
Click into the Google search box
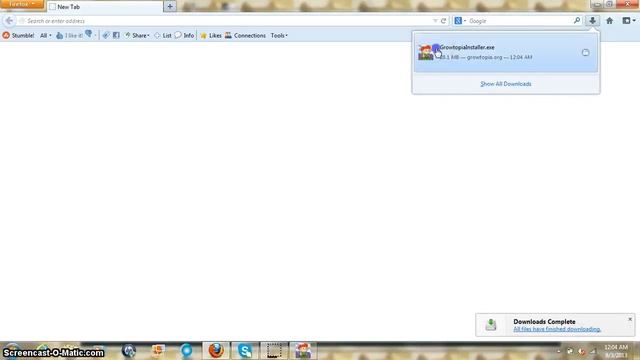point(520,21)
